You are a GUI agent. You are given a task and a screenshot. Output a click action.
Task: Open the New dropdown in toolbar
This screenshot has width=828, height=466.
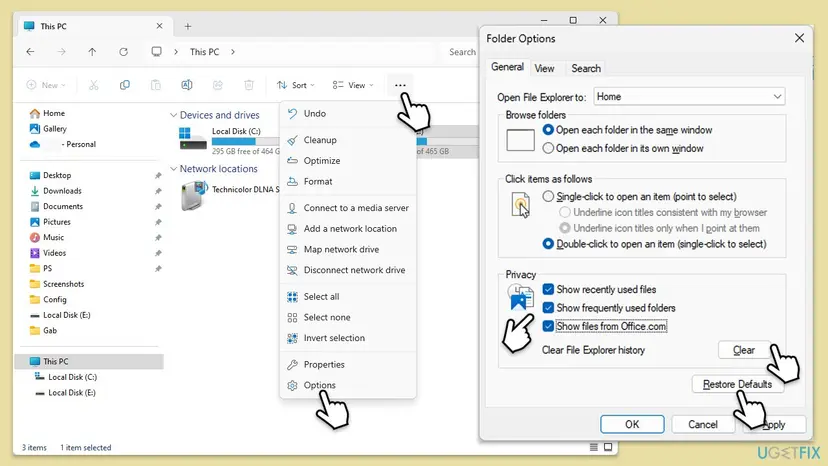tap(46, 85)
